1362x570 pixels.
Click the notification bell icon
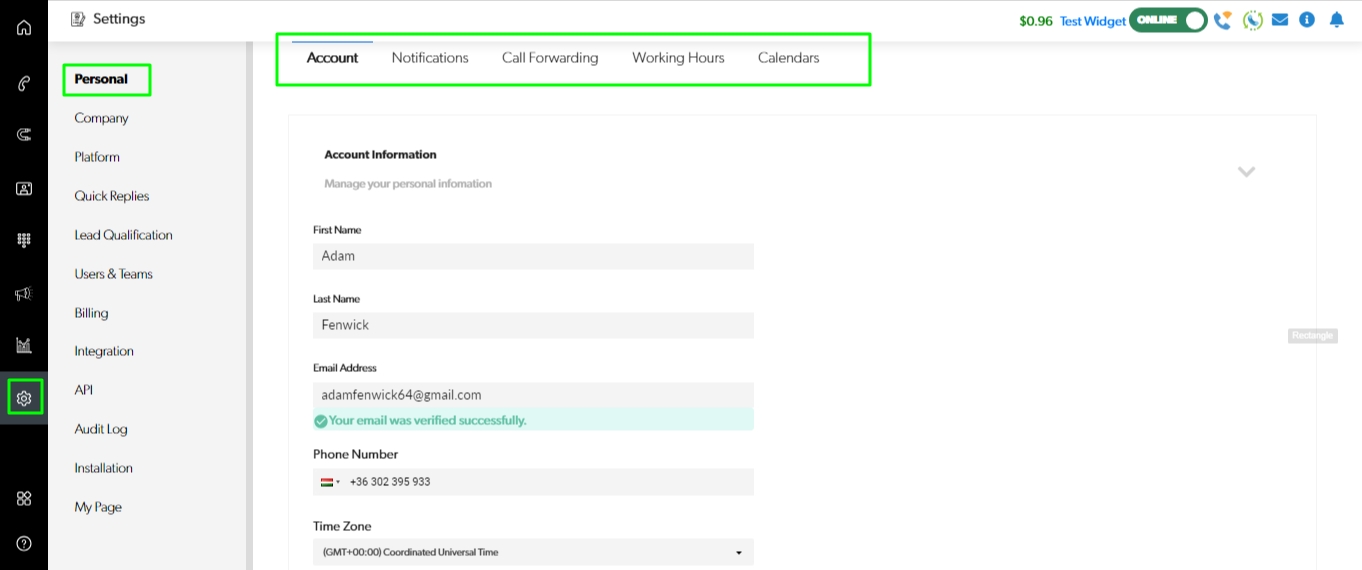[1337, 20]
